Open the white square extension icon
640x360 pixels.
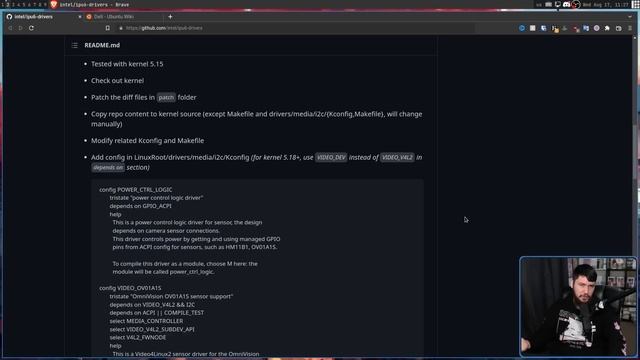click(x=533, y=28)
